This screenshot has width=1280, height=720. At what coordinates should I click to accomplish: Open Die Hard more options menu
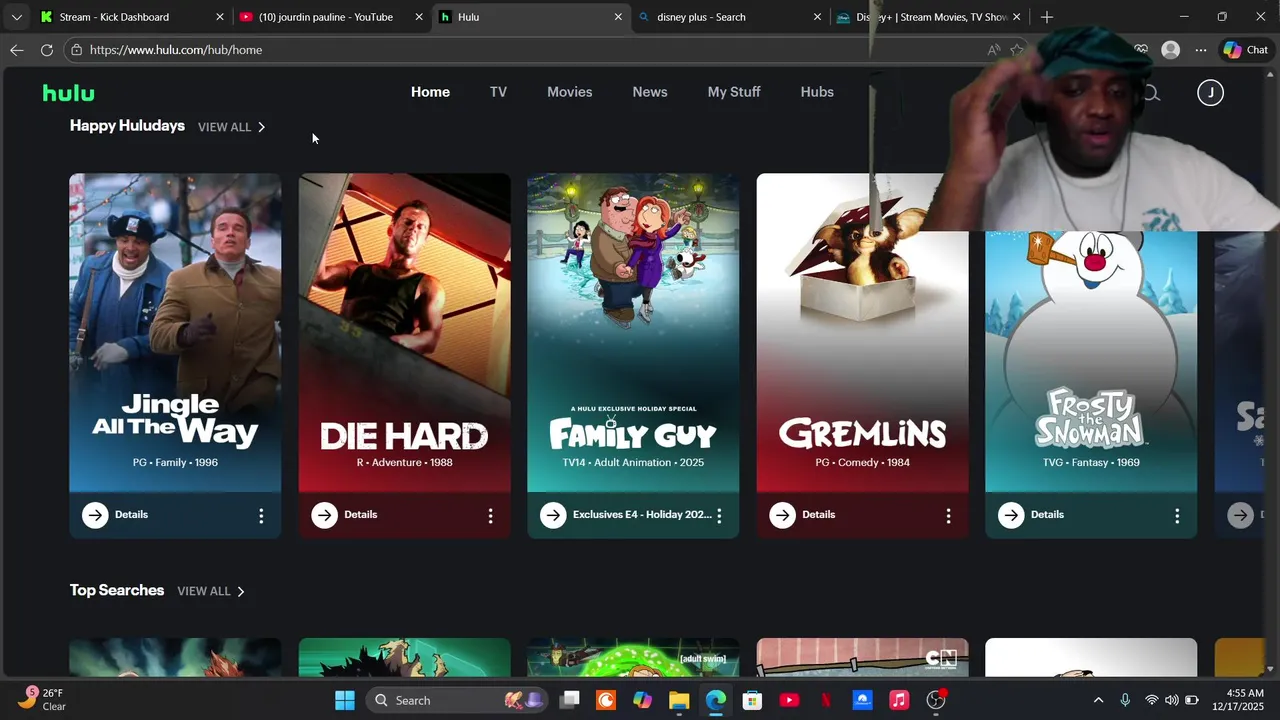pyautogui.click(x=490, y=516)
